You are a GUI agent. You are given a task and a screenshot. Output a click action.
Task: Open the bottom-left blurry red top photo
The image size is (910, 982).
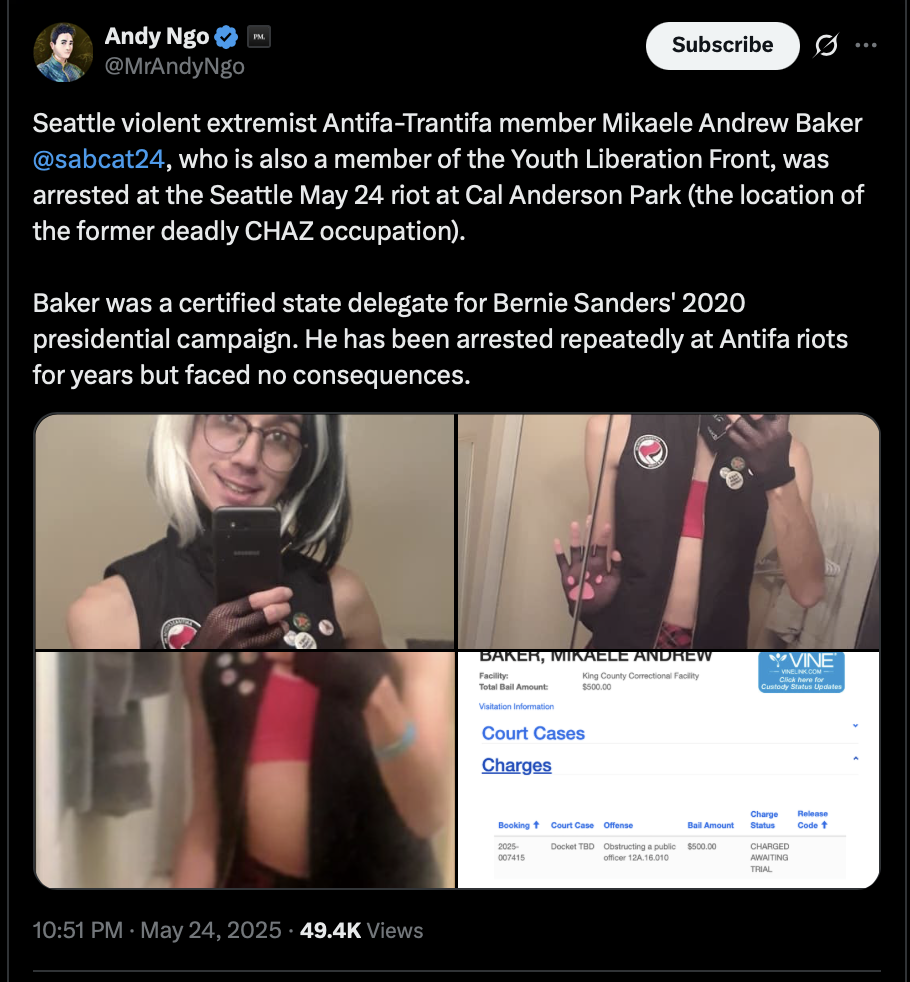click(245, 770)
